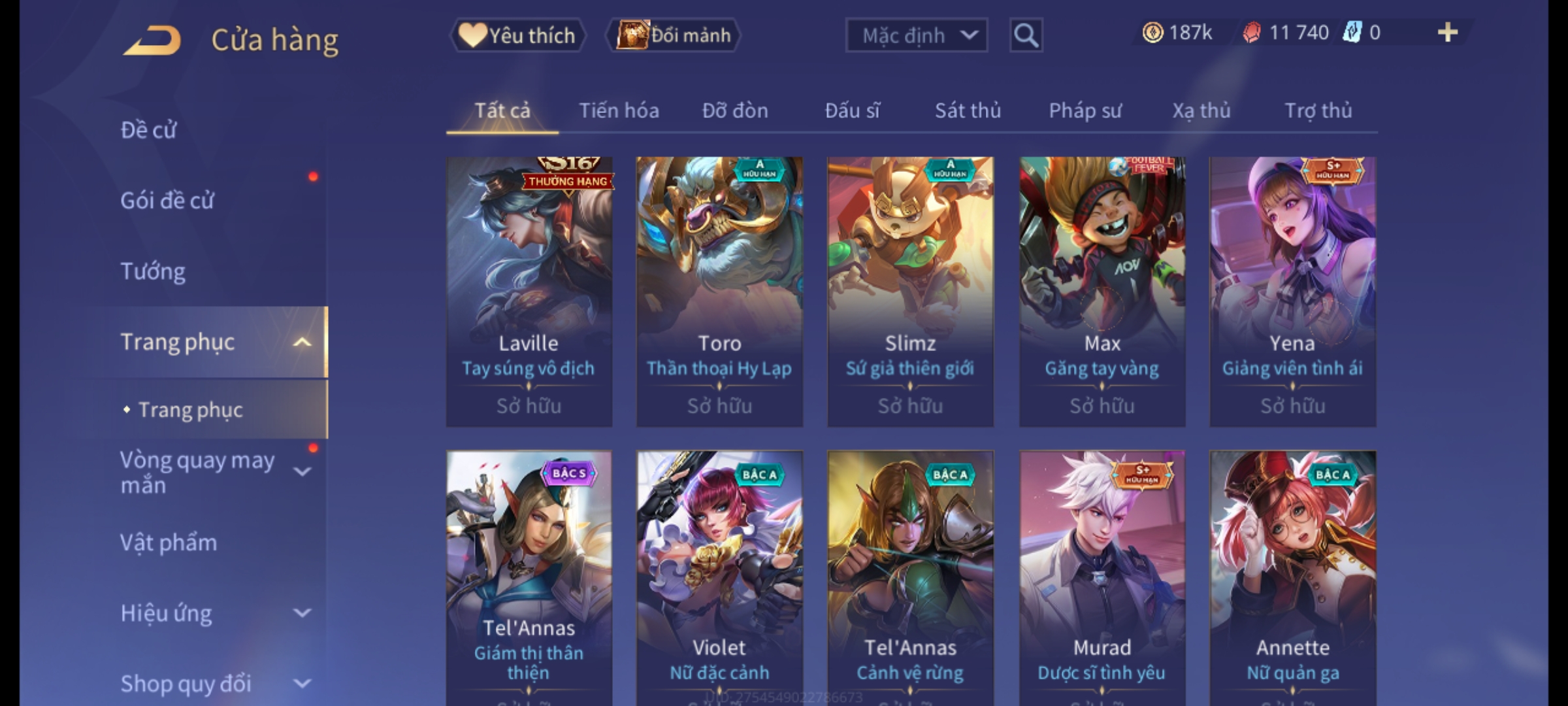Switch to the Sát thủ tab

tap(968, 110)
